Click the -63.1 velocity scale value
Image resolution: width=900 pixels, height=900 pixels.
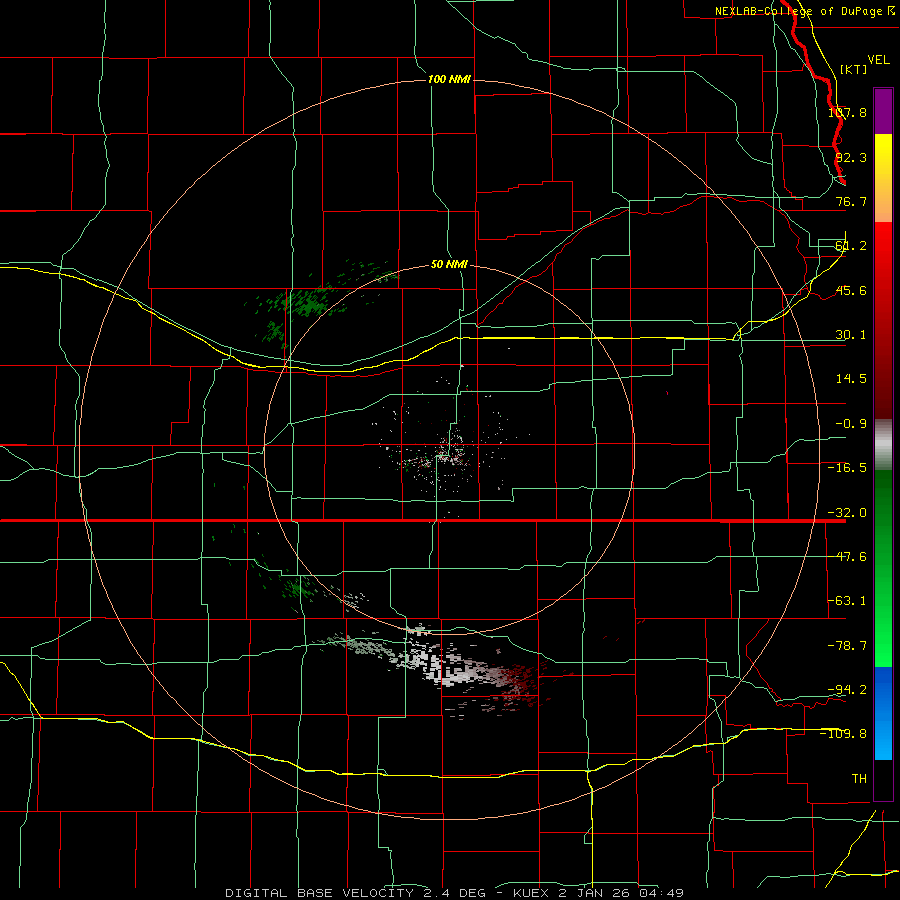(x=847, y=601)
